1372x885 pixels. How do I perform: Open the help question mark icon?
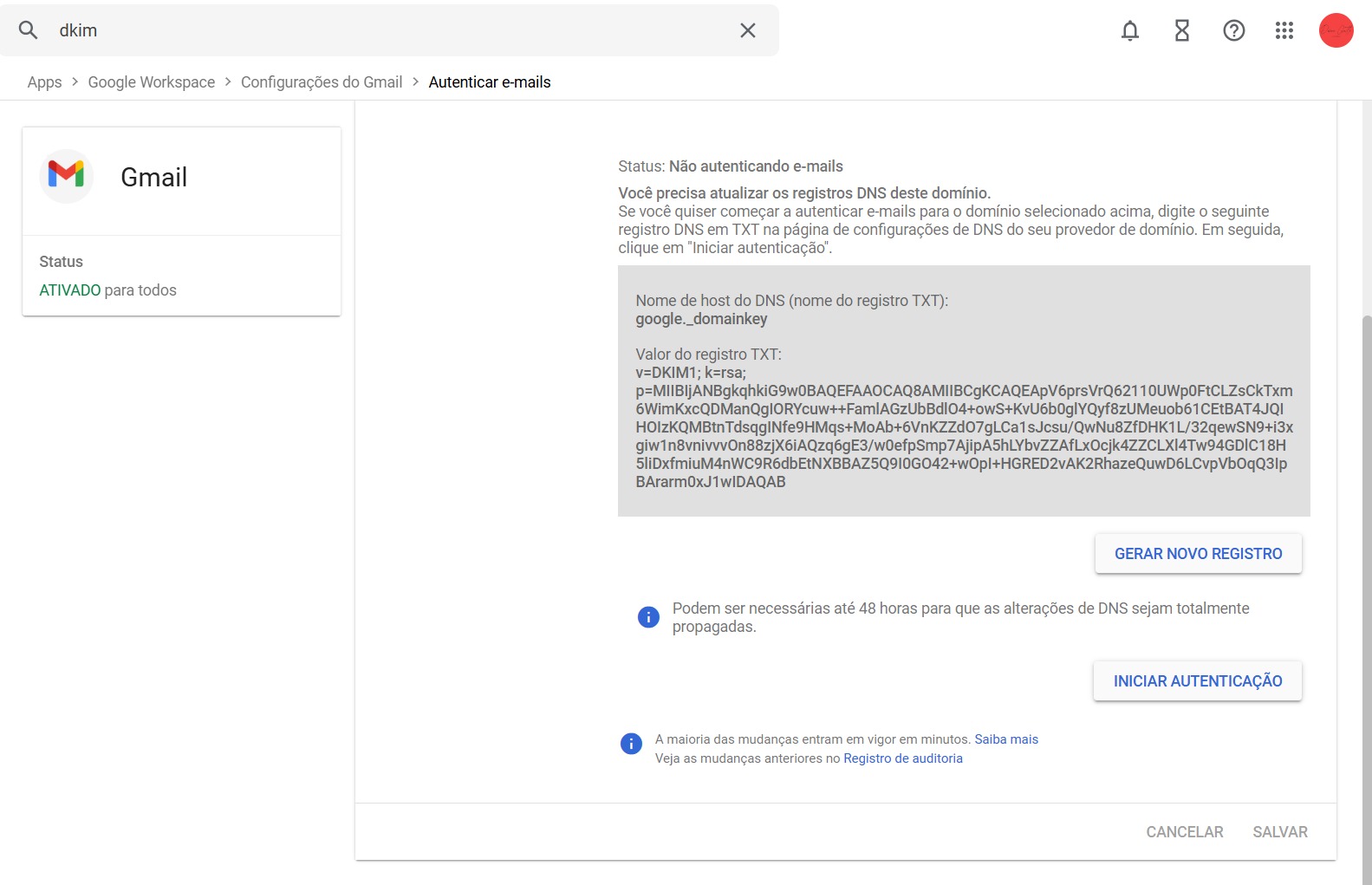[1233, 31]
